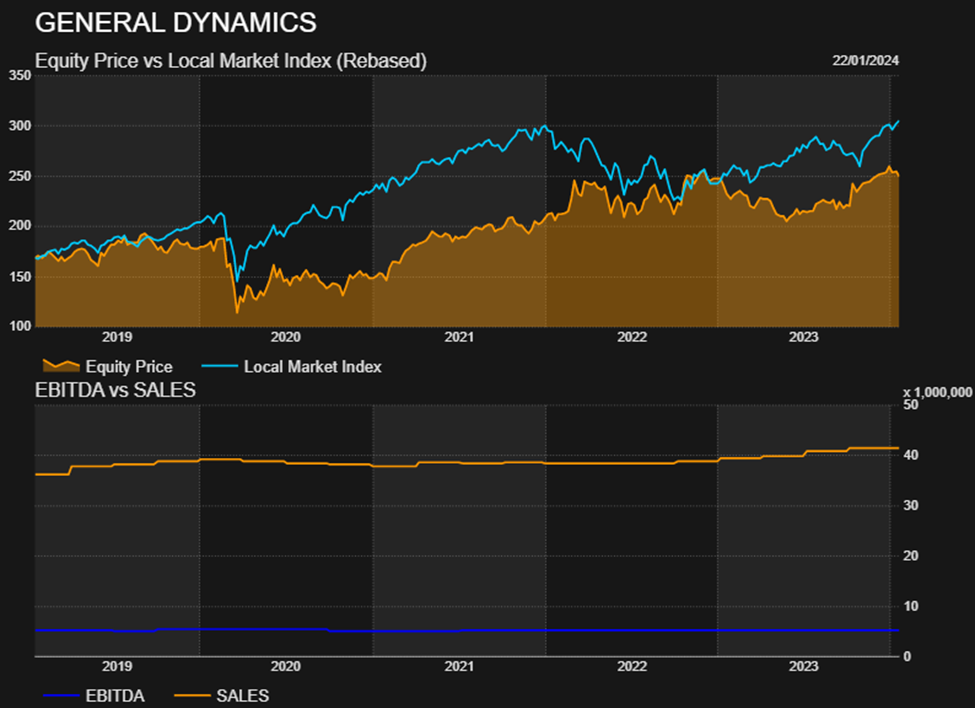Click the '2019' label under the equity chart
This screenshot has width=975, height=708.
pyautogui.click(x=117, y=337)
